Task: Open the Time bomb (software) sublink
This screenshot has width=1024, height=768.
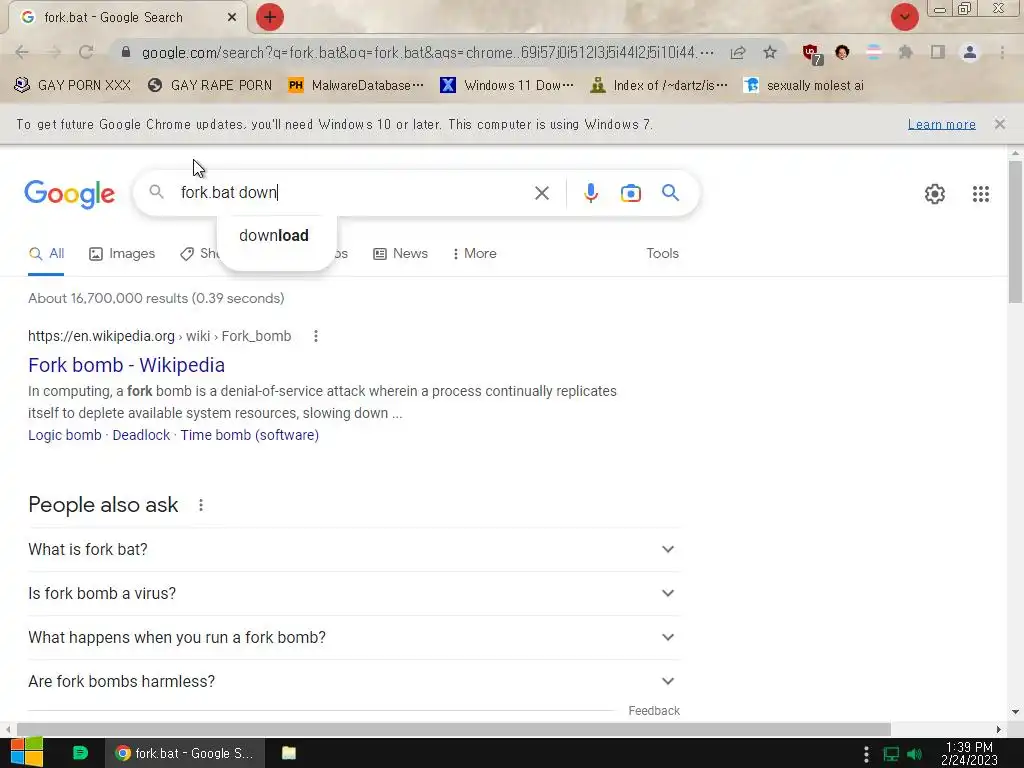Action: 249,435
